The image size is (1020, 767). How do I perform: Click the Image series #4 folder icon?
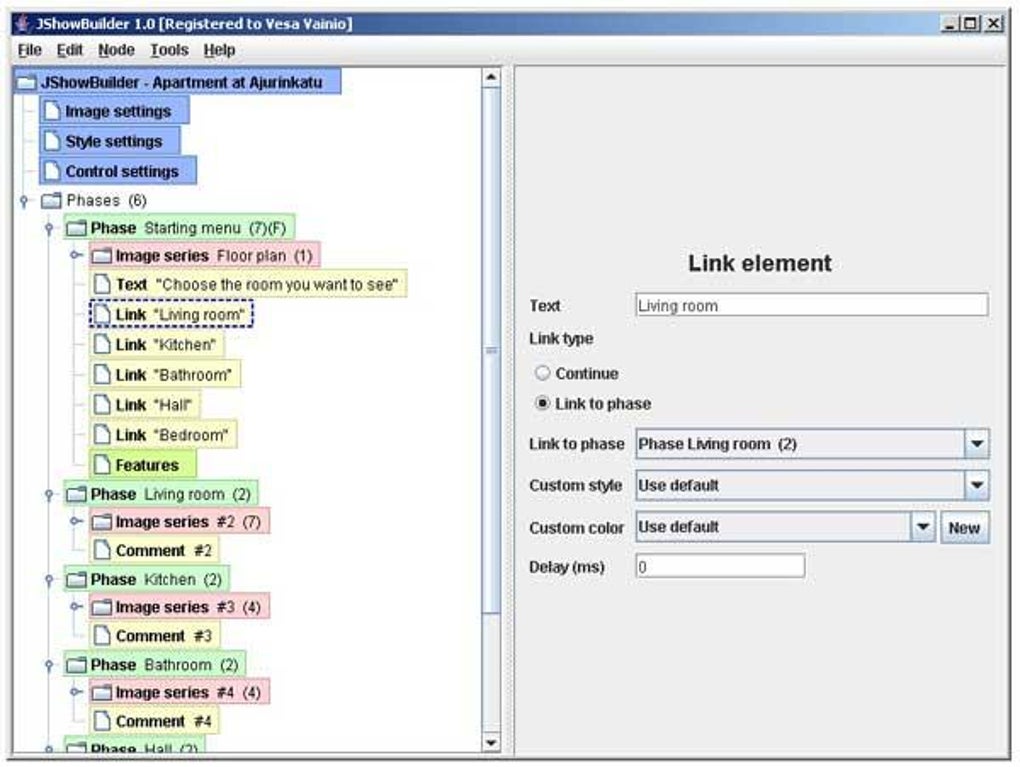tap(101, 692)
